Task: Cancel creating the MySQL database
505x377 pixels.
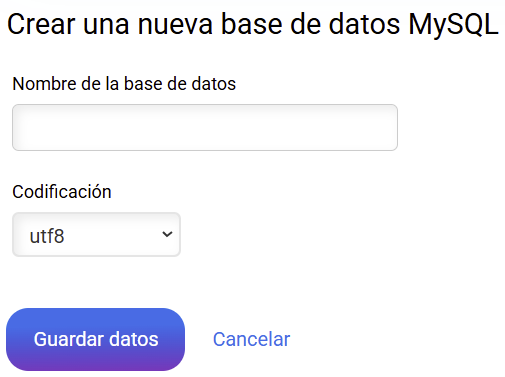Action: (x=251, y=339)
